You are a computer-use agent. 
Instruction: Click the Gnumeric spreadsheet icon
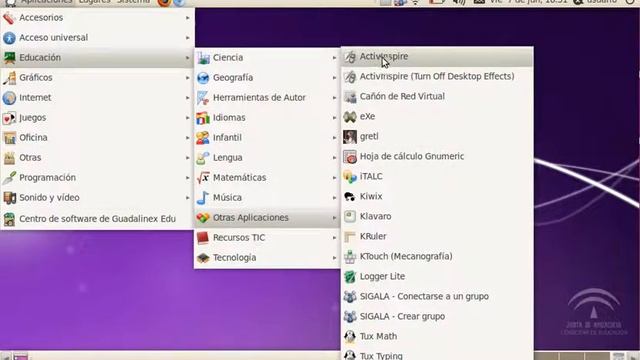[350, 157]
